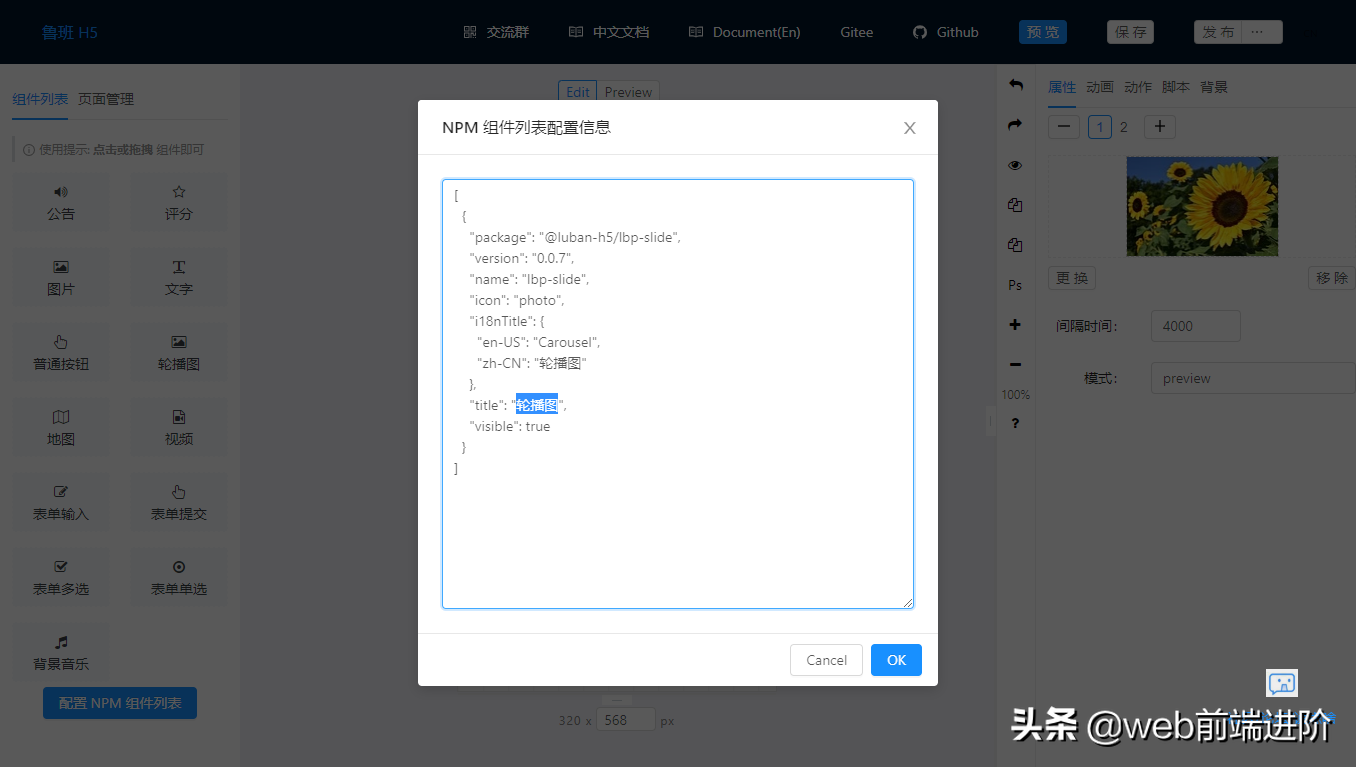Open the 中文文档 documentation link
Image resolution: width=1356 pixels, height=767 pixels.
pyautogui.click(x=609, y=32)
